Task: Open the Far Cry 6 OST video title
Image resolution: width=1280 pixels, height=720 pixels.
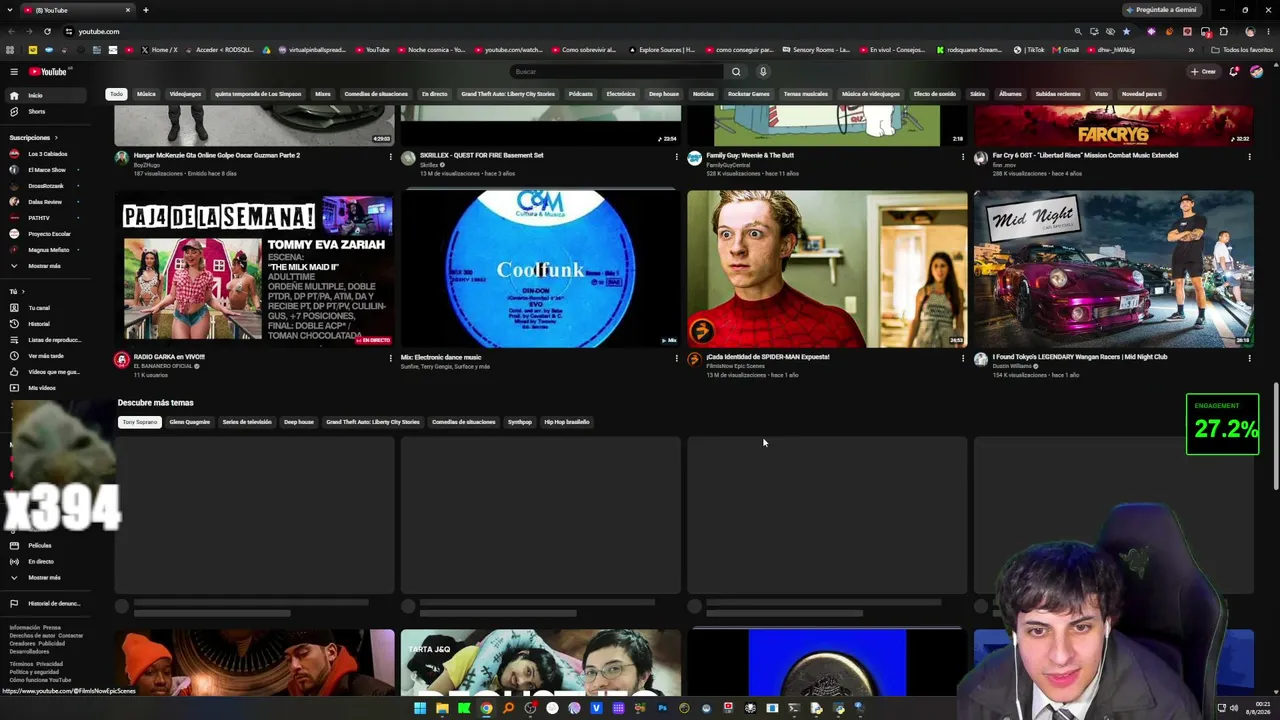Action: click(1085, 155)
